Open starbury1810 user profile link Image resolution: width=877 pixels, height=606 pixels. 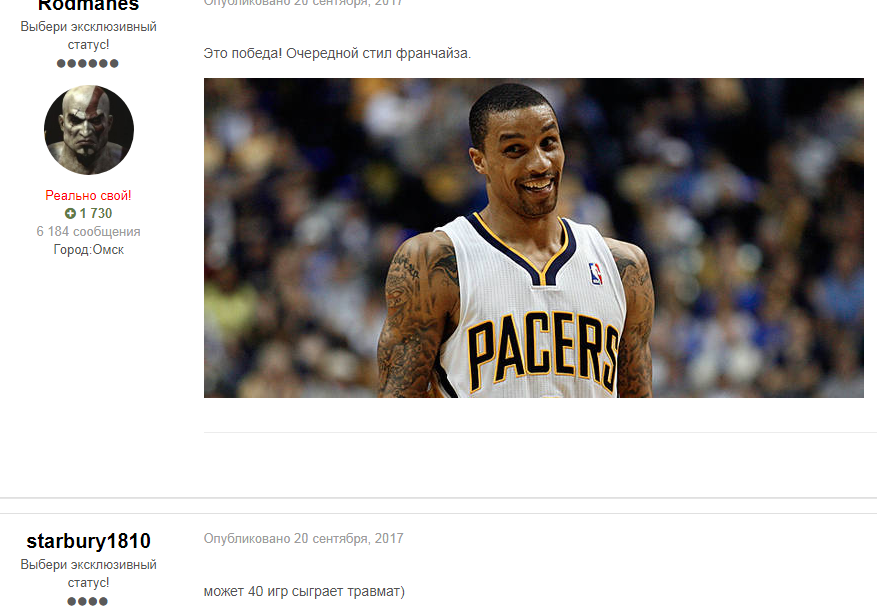coord(88,541)
